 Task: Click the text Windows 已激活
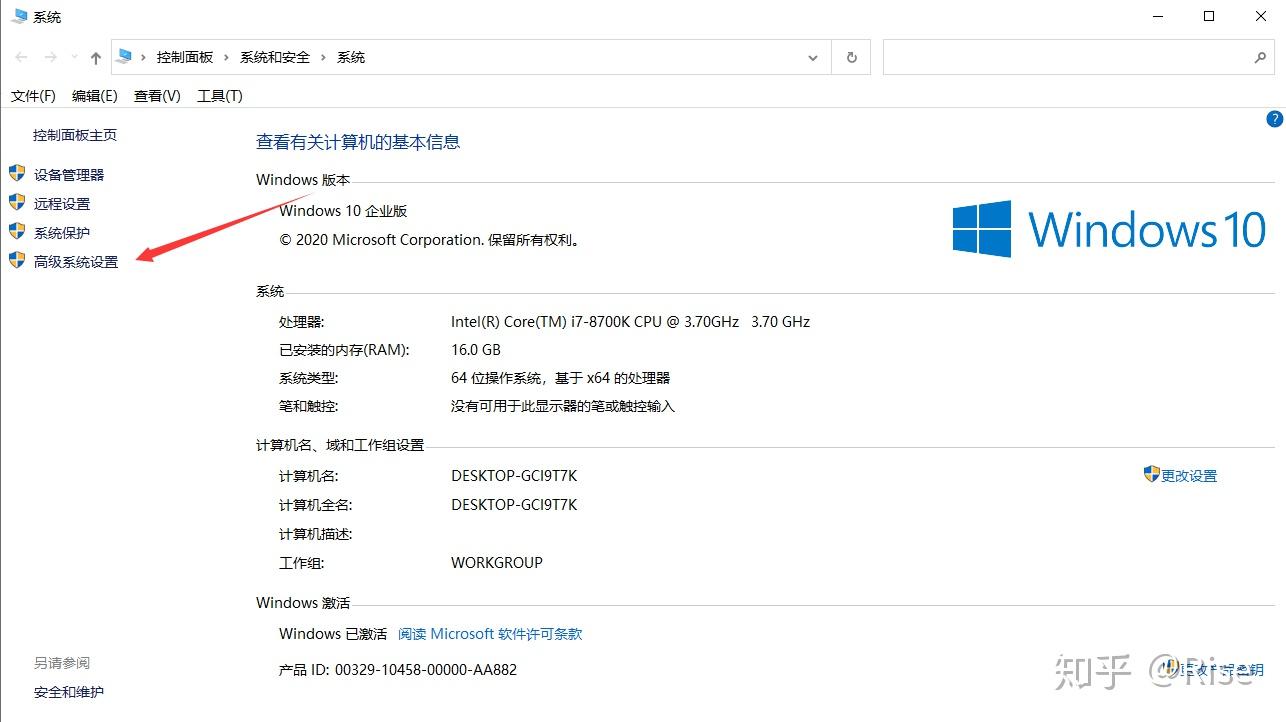333,634
